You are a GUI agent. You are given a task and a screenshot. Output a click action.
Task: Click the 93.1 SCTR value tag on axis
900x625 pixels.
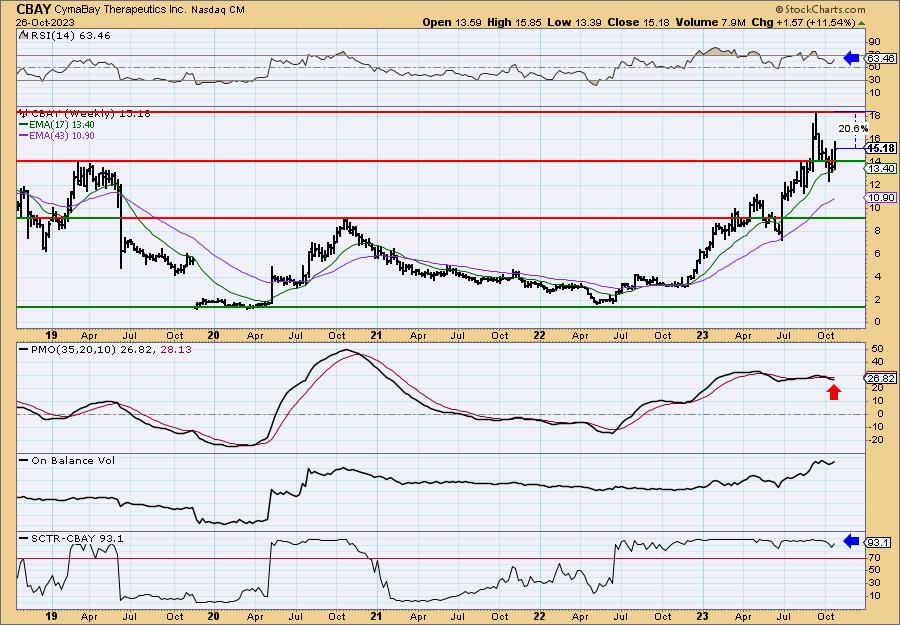[x=879, y=543]
